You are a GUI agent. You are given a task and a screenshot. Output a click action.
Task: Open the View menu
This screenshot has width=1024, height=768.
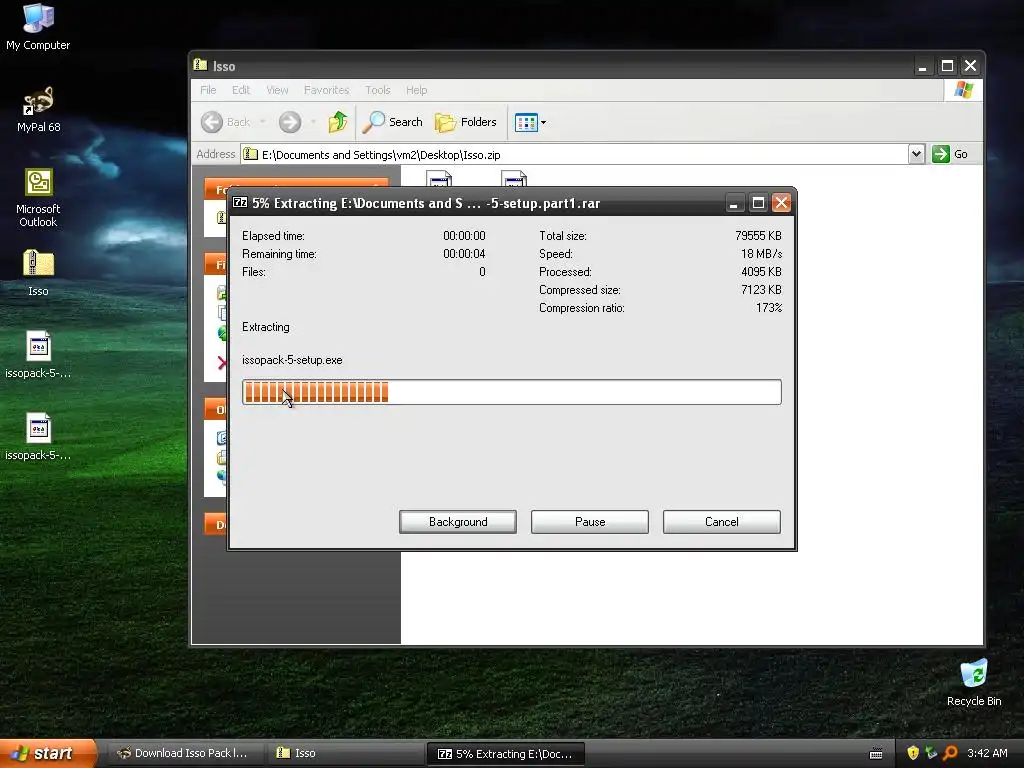coord(277,90)
